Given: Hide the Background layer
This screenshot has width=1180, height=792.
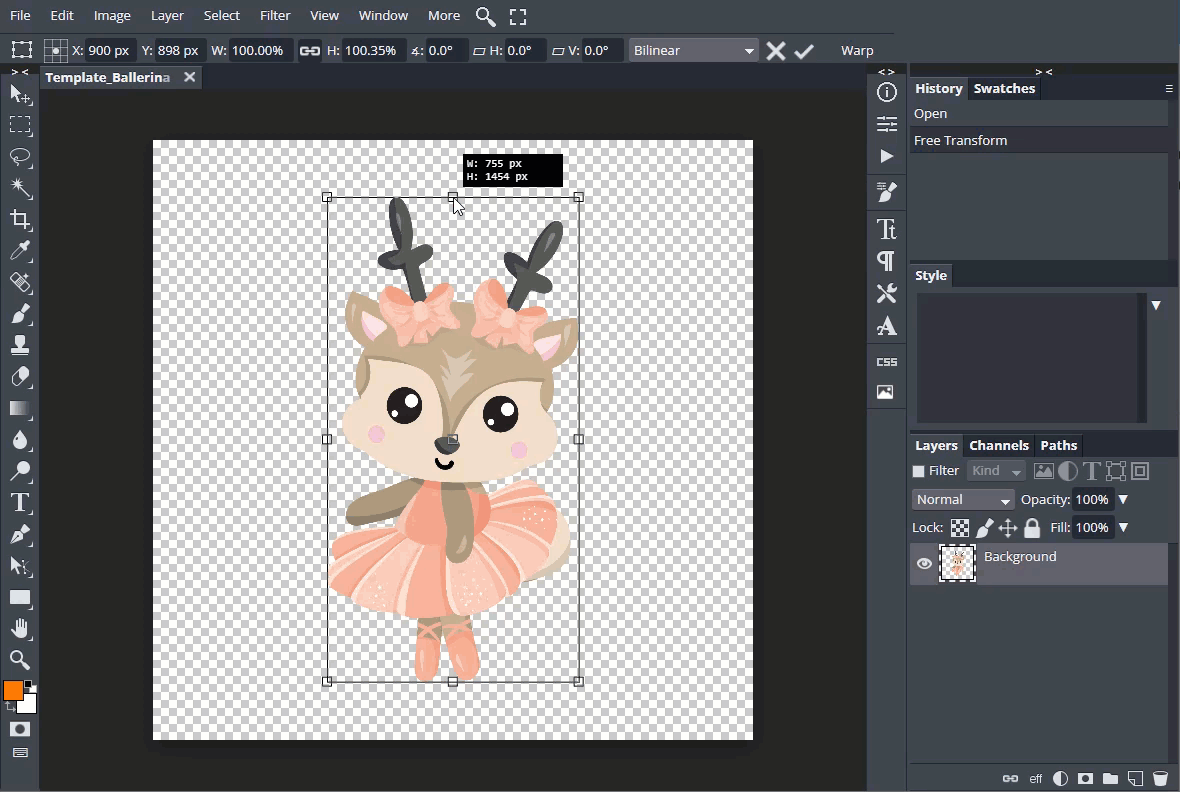Looking at the screenshot, I should point(924,564).
